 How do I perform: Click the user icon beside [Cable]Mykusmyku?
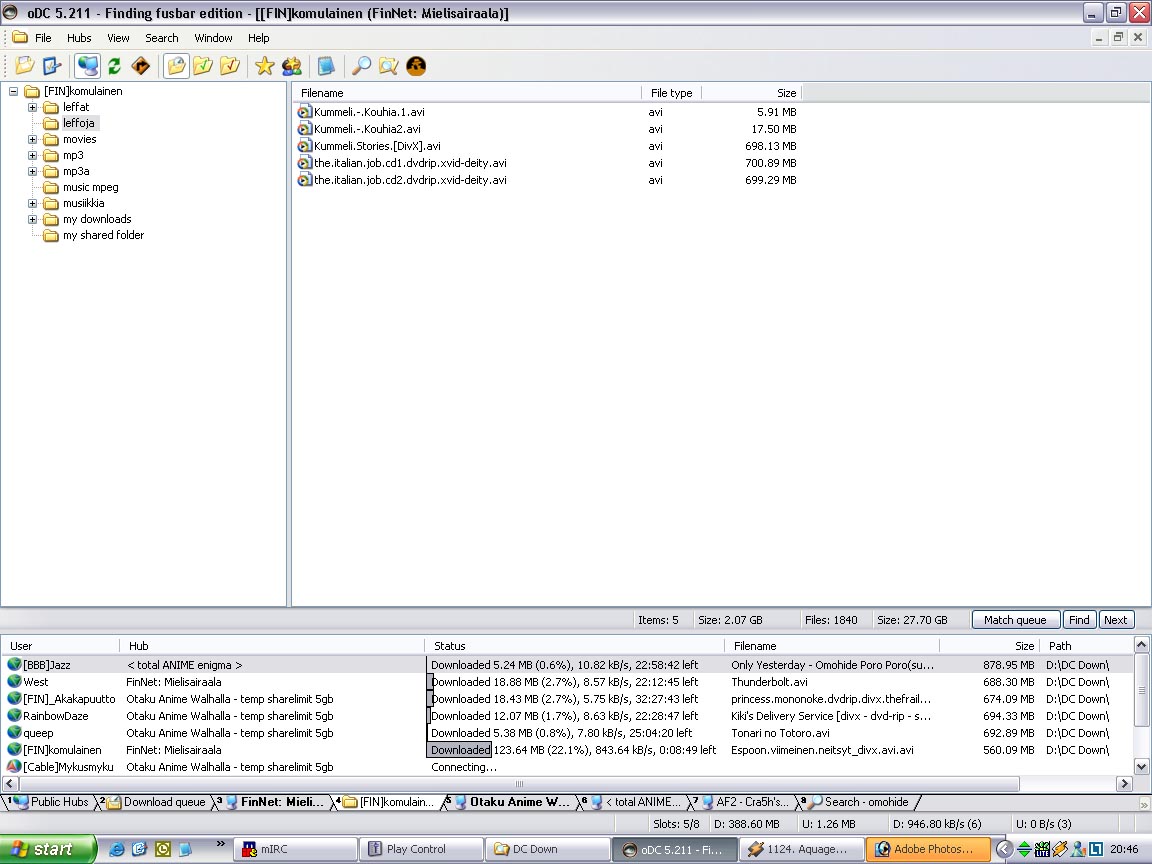[x=14, y=766]
